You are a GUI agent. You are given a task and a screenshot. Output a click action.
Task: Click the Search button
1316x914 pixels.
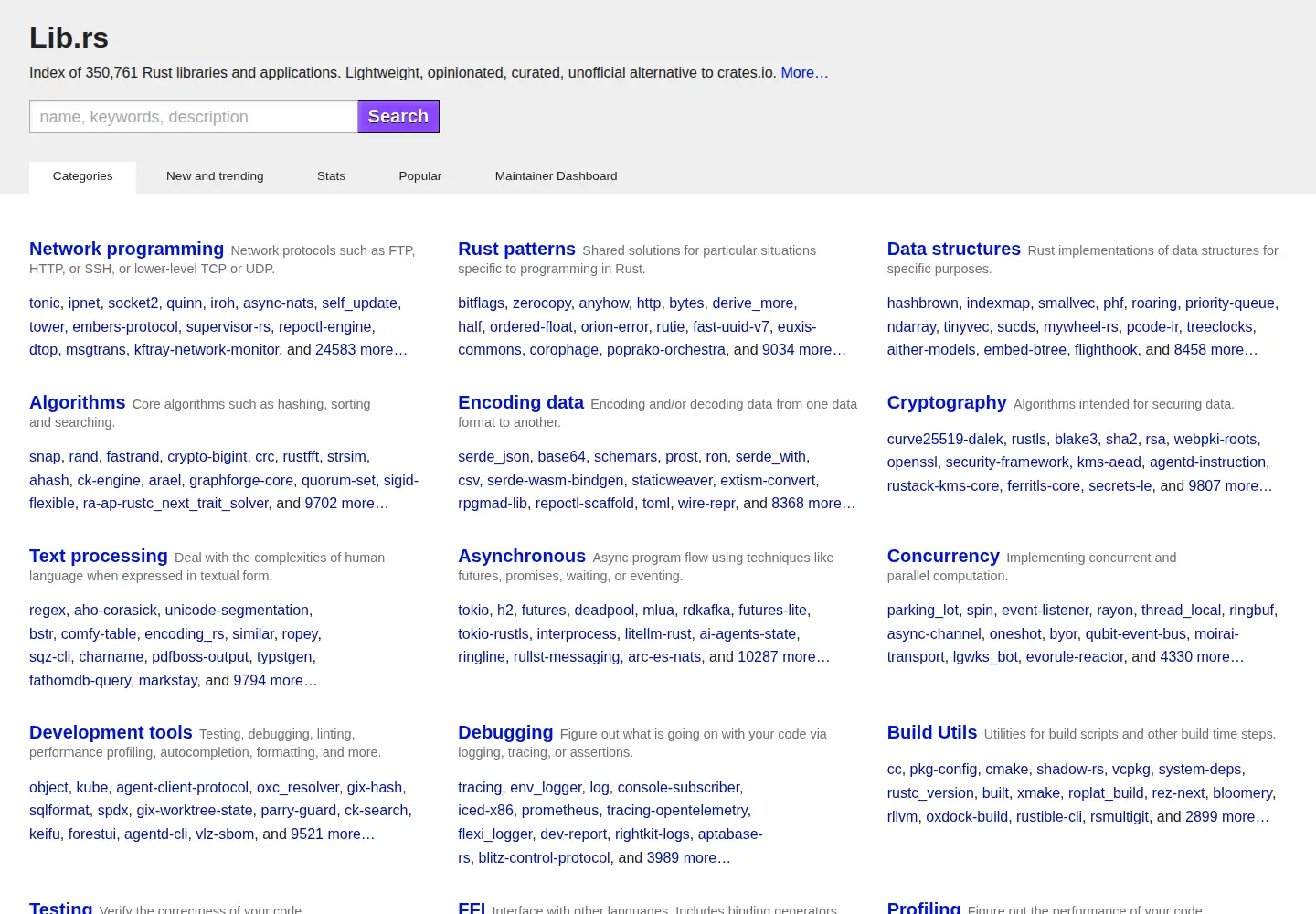[x=398, y=116]
